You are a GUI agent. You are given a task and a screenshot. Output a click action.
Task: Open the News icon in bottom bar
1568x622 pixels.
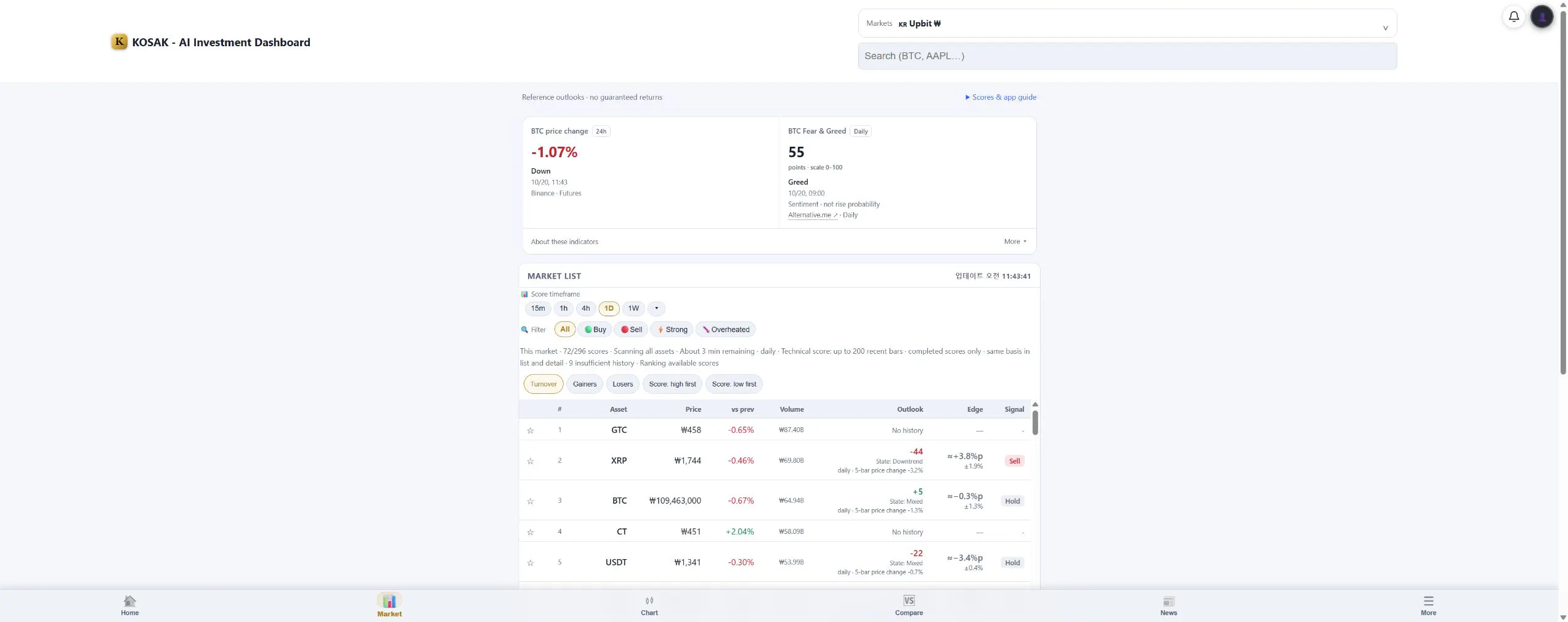click(x=1169, y=601)
